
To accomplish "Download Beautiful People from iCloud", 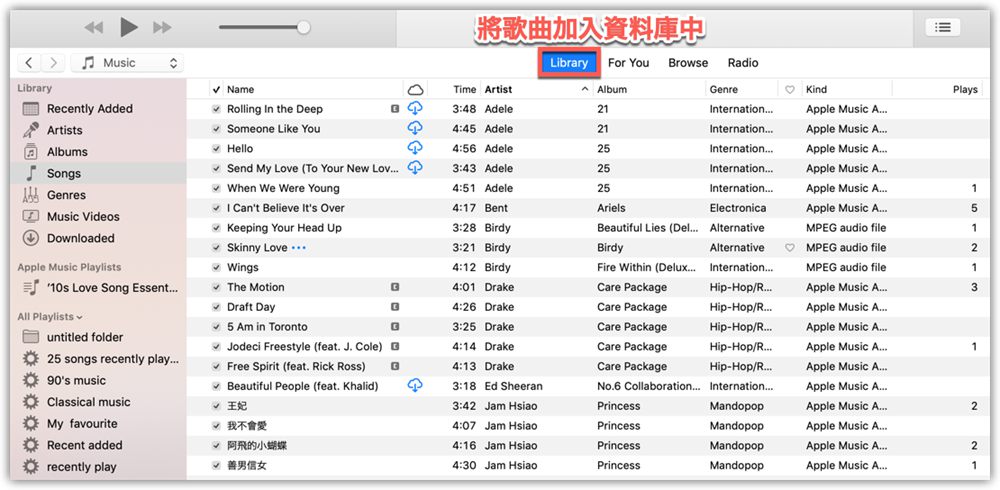I will click(x=415, y=385).
